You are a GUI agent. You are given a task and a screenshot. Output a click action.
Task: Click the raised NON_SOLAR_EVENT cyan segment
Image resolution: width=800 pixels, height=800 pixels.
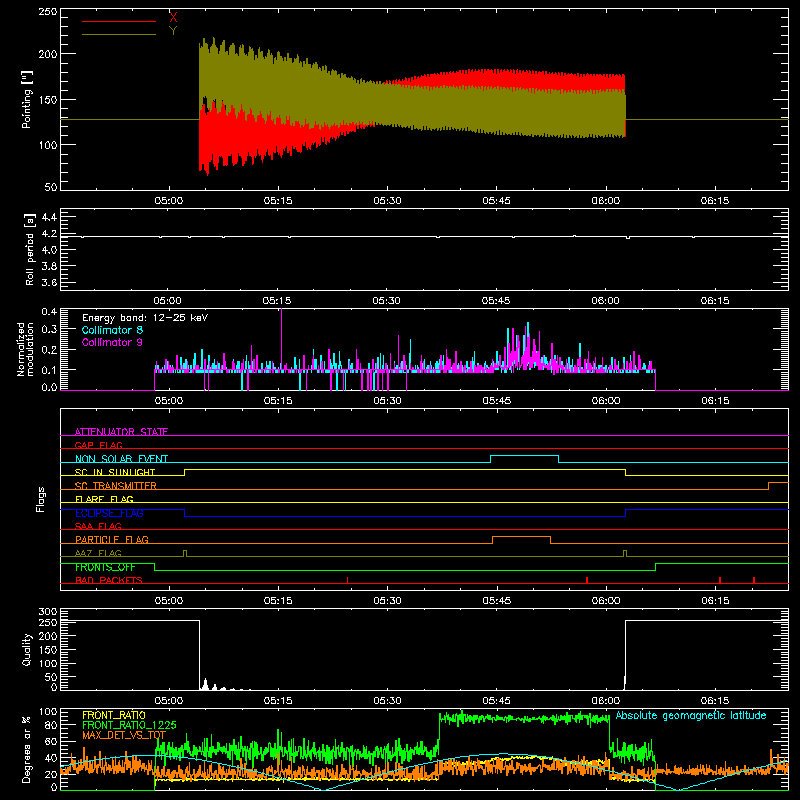524,456
